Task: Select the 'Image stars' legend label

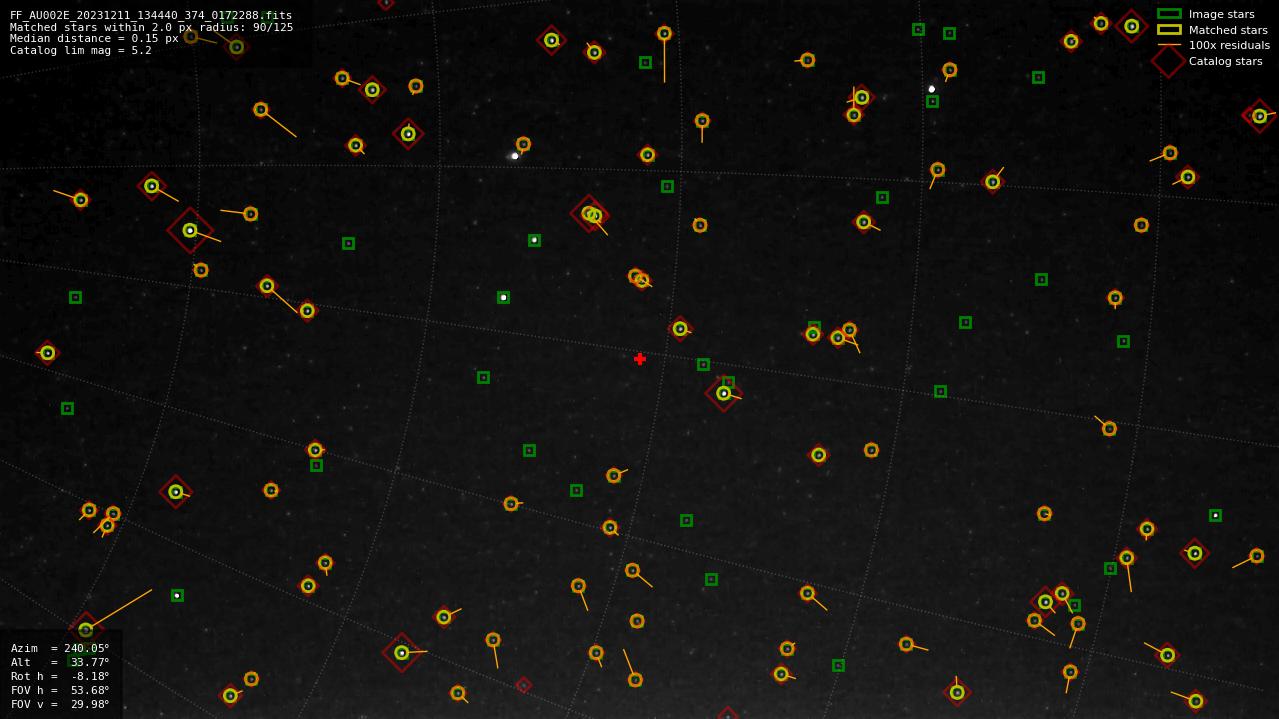Action: (x=1221, y=14)
